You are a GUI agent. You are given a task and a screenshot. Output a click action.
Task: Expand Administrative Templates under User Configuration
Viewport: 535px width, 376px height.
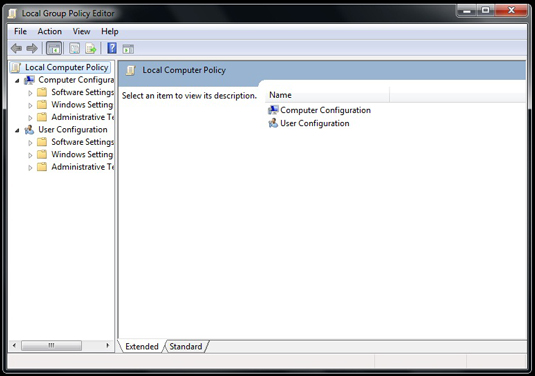pyautogui.click(x=30, y=168)
